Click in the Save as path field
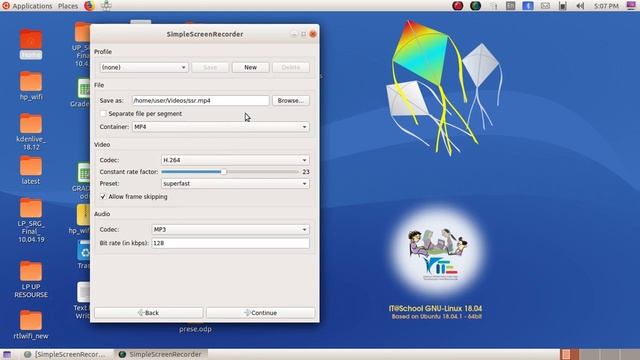 click(200, 100)
